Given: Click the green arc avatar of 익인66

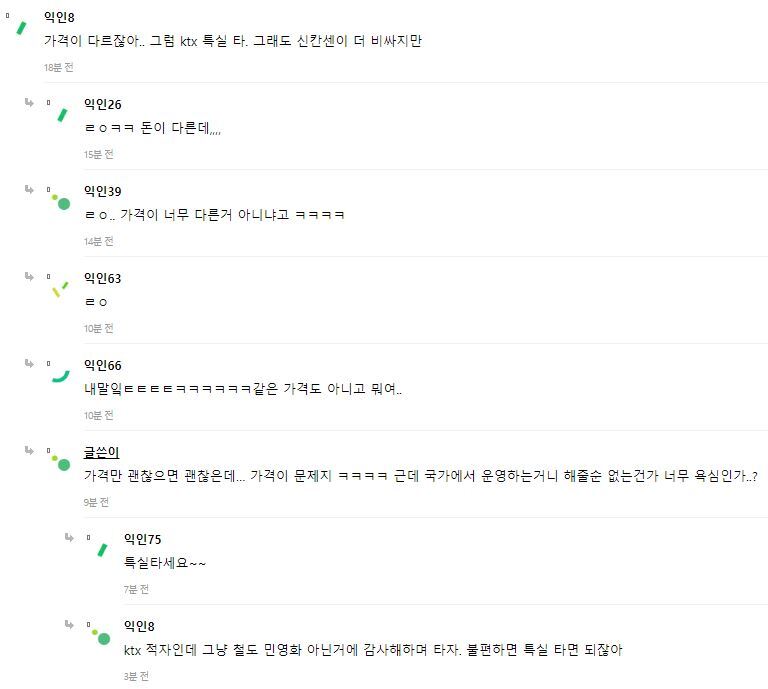Looking at the screenshot, I should point(61,374).
